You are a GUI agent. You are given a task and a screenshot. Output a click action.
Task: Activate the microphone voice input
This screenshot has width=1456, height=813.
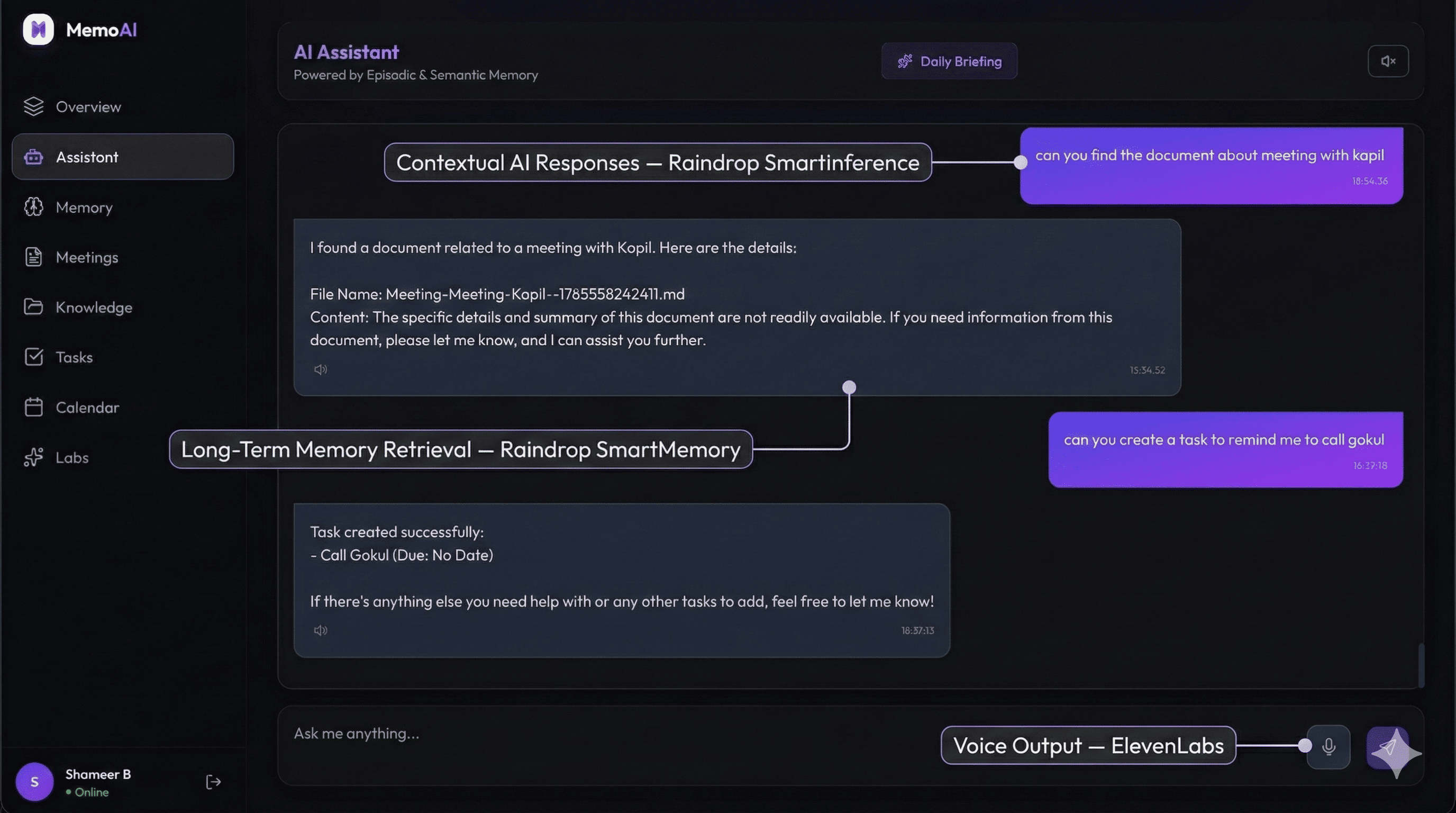[x=1328, y=747]
